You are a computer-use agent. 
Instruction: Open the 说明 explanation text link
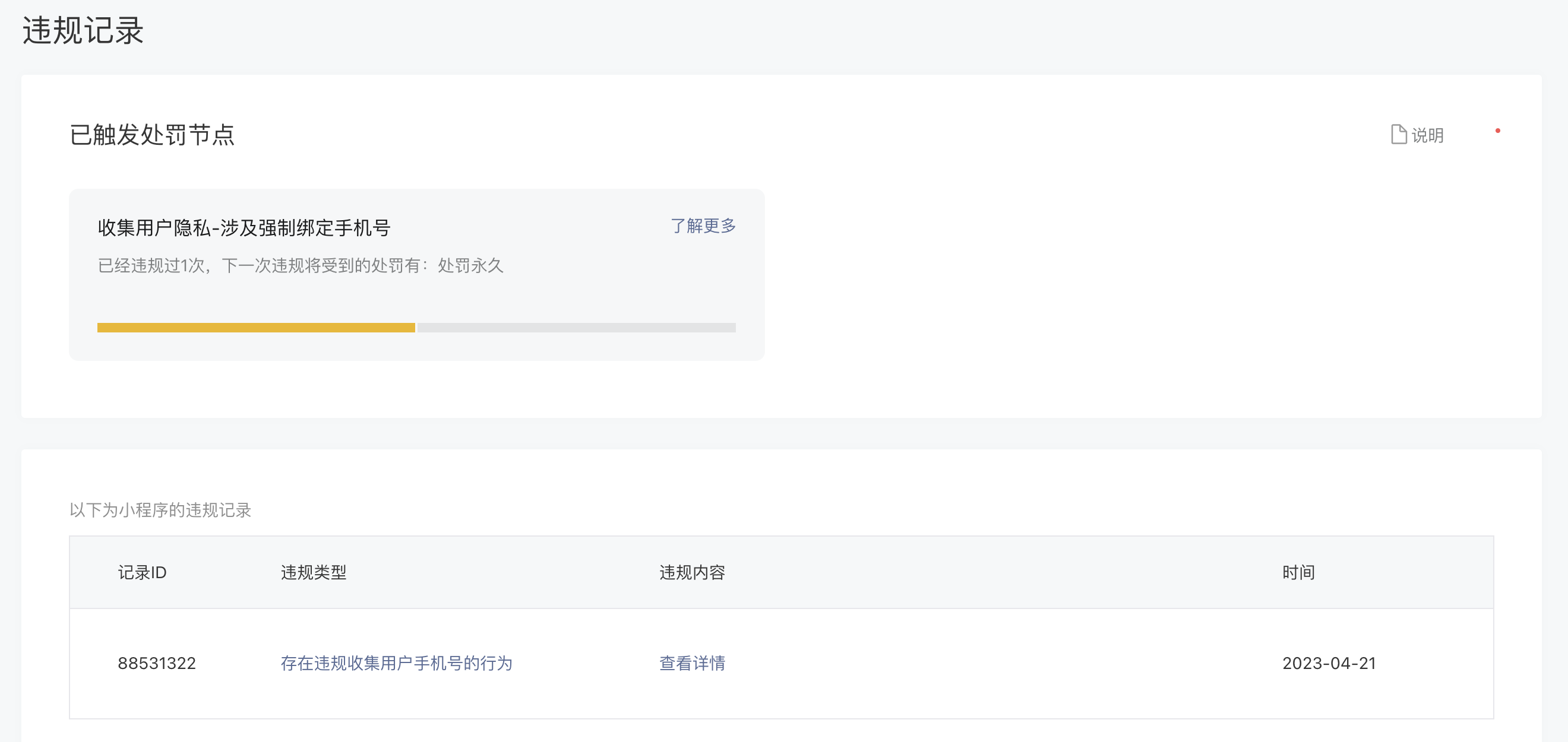pyautogui.click(x=1427, y=135)
